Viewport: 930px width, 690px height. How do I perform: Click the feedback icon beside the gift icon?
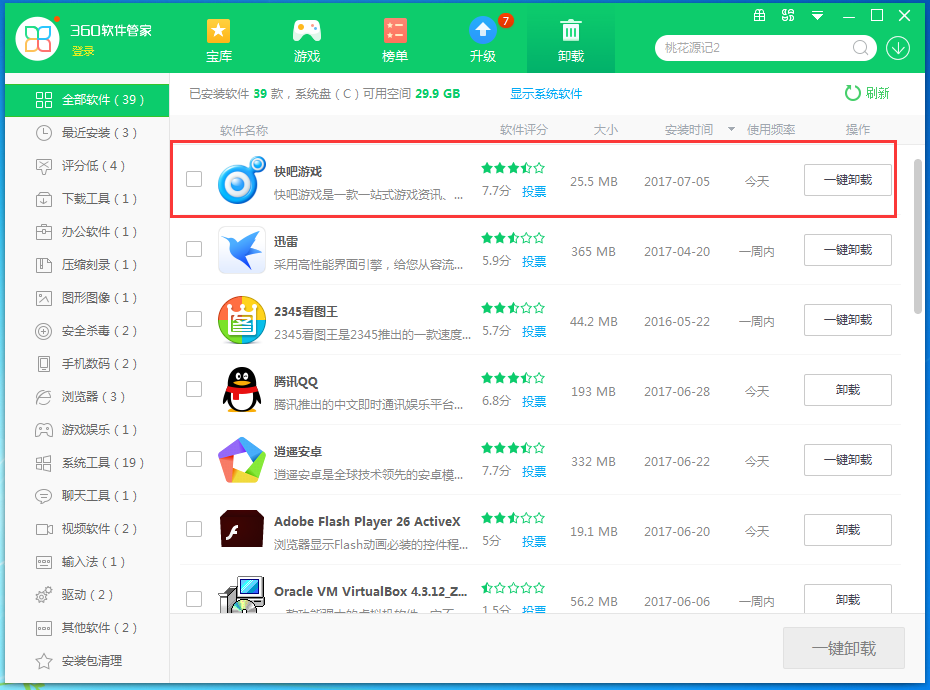(788, 15)
